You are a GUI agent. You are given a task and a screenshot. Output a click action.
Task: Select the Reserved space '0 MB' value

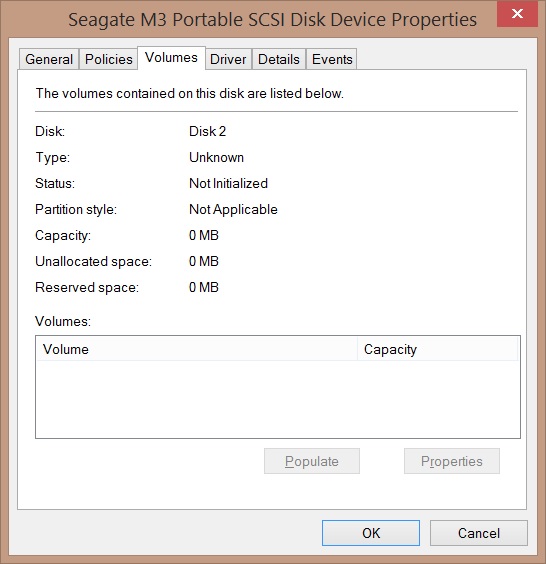point(204,287)
